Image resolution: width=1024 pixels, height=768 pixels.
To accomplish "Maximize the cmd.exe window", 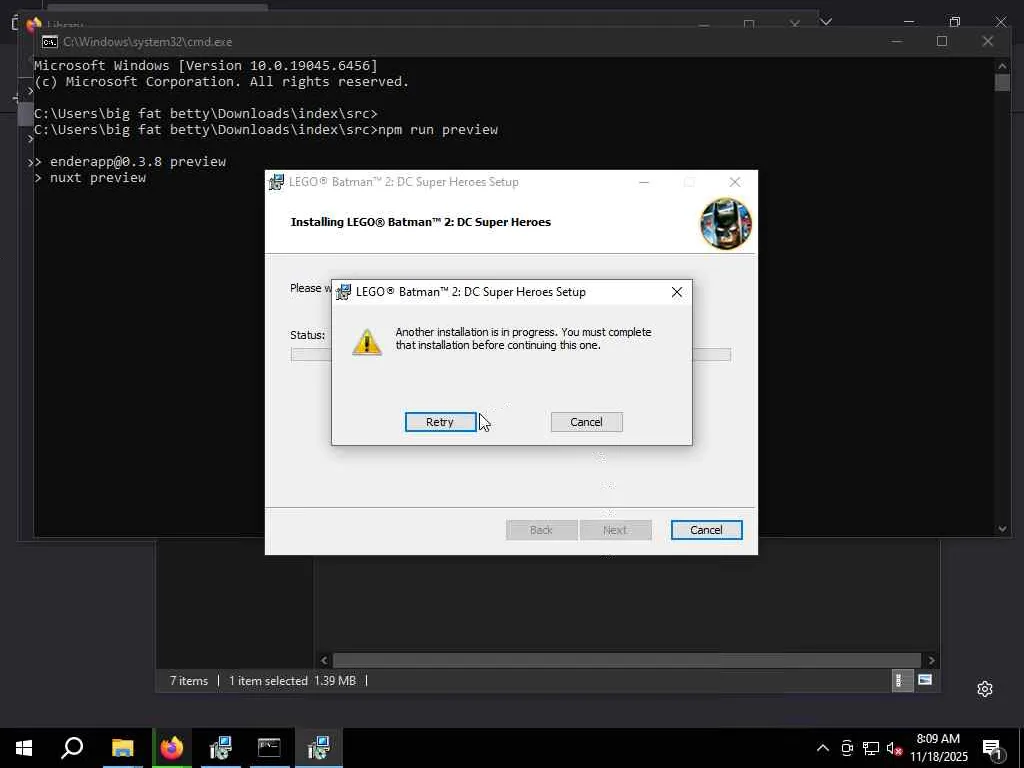I will coord(942,41).
